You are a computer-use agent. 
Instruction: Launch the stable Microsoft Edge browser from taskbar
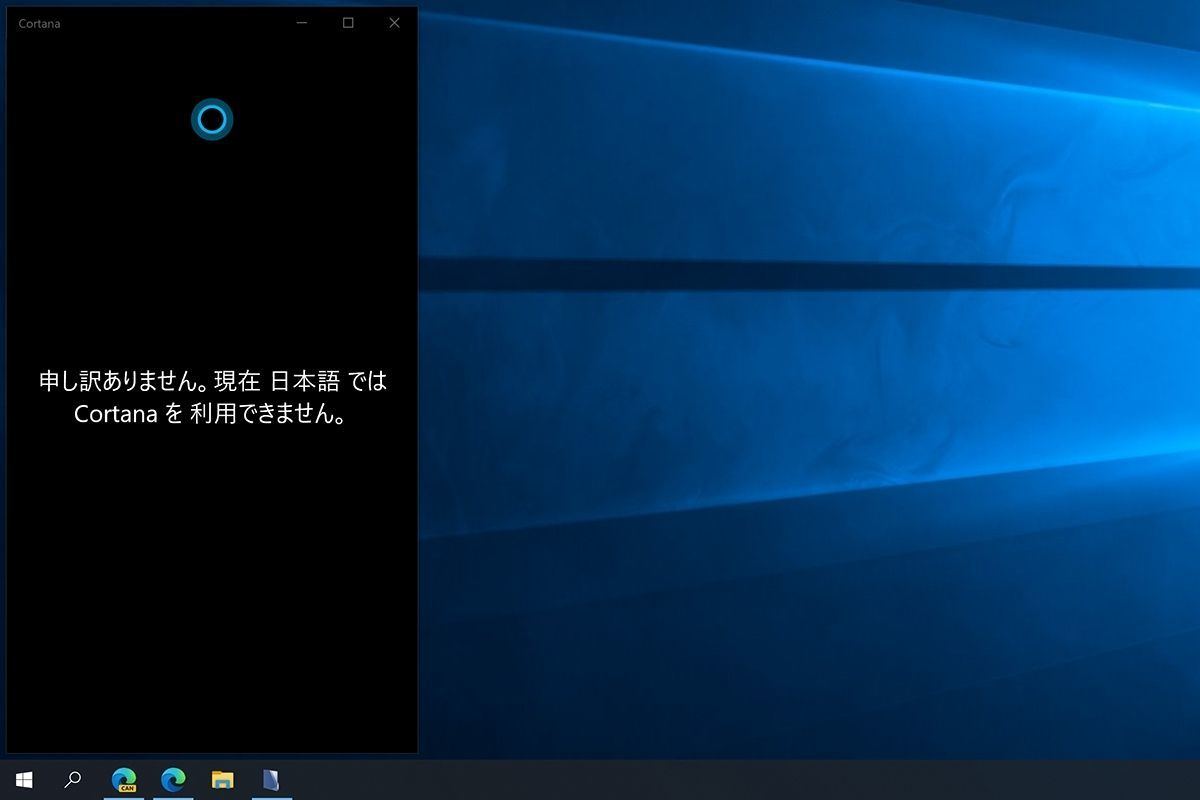tap(173, 780)
